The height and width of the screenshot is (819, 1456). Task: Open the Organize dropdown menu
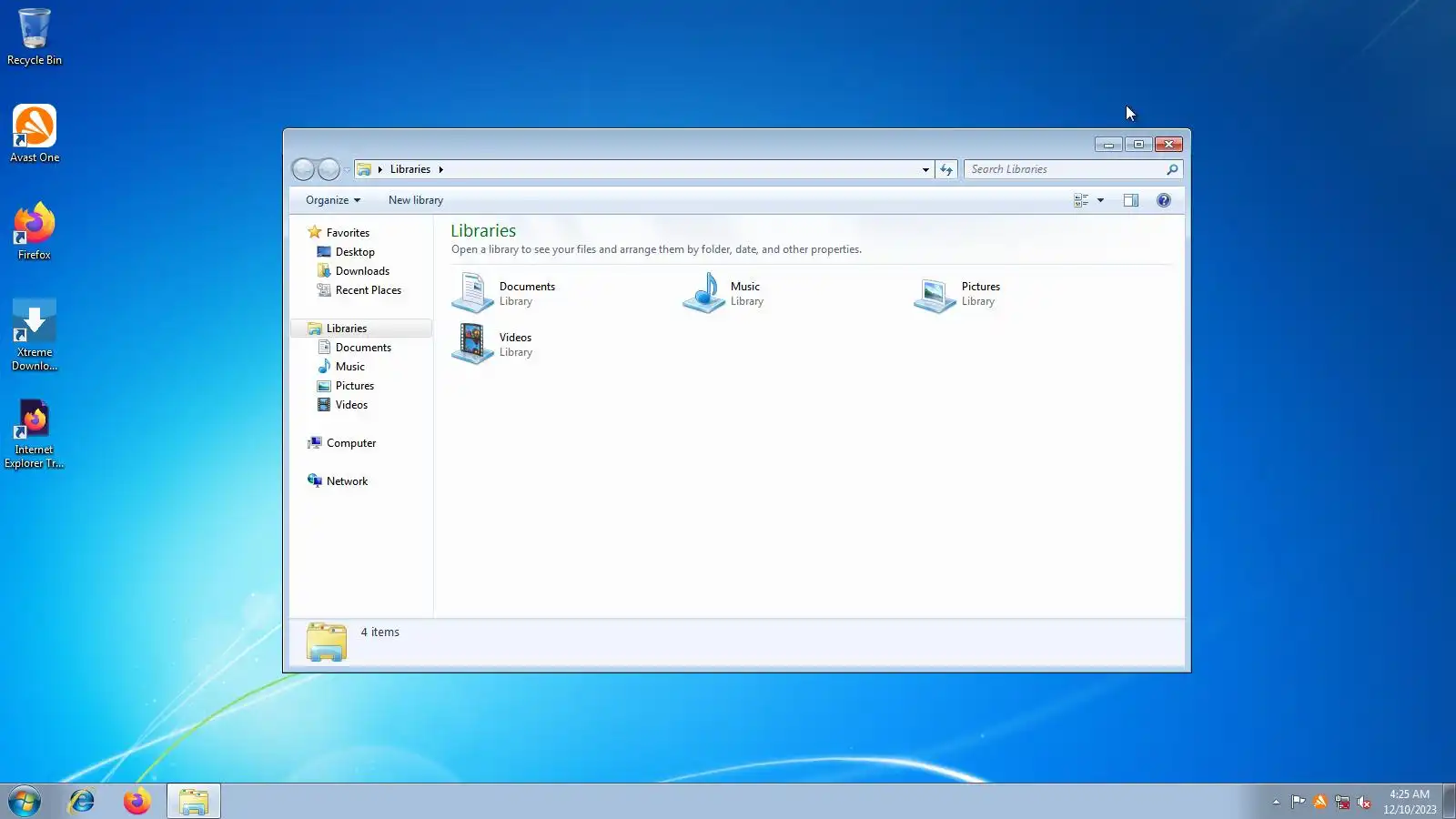coord(333,200)
